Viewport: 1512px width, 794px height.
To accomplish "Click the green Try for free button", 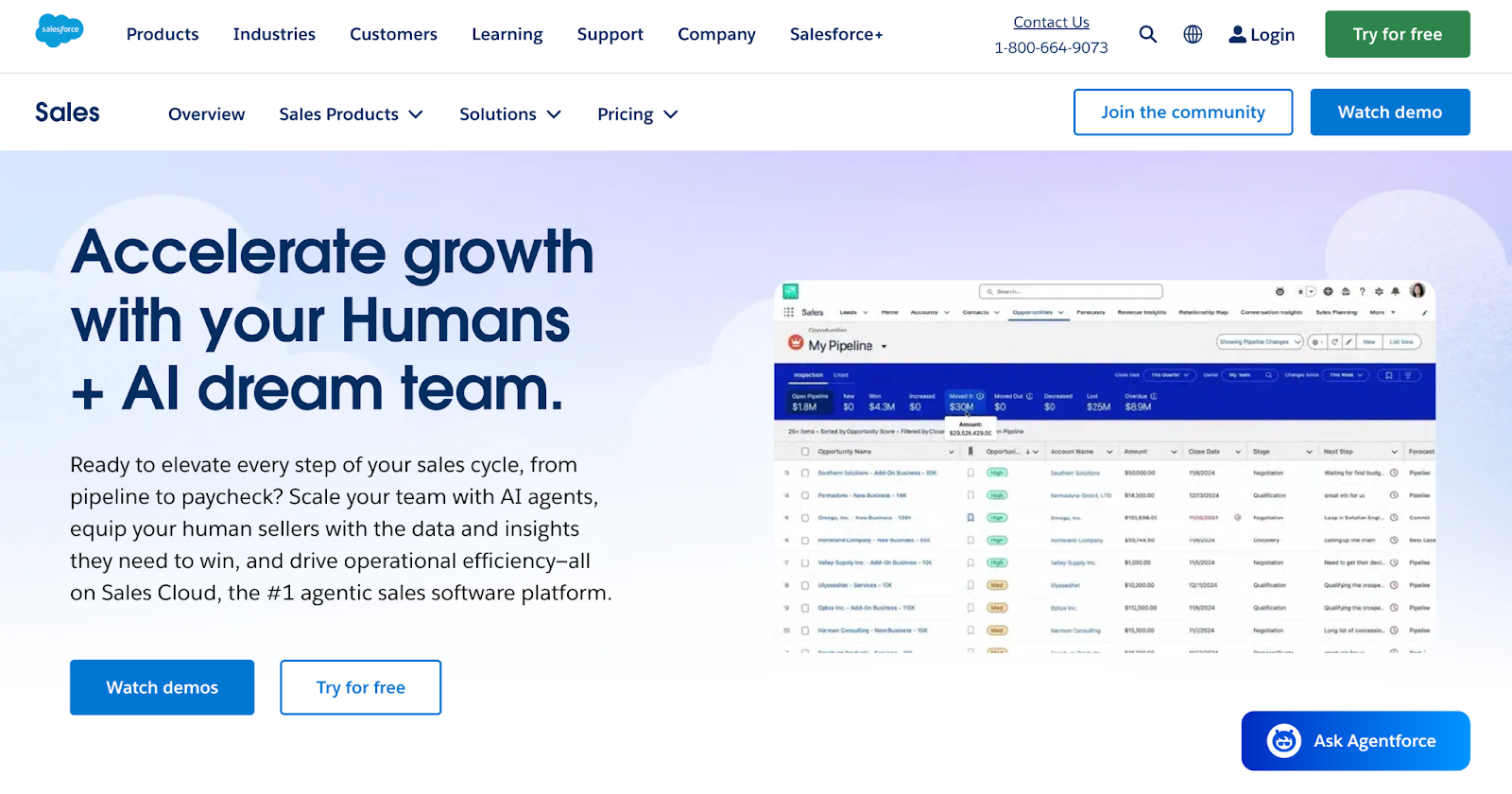I will 1398,34.
